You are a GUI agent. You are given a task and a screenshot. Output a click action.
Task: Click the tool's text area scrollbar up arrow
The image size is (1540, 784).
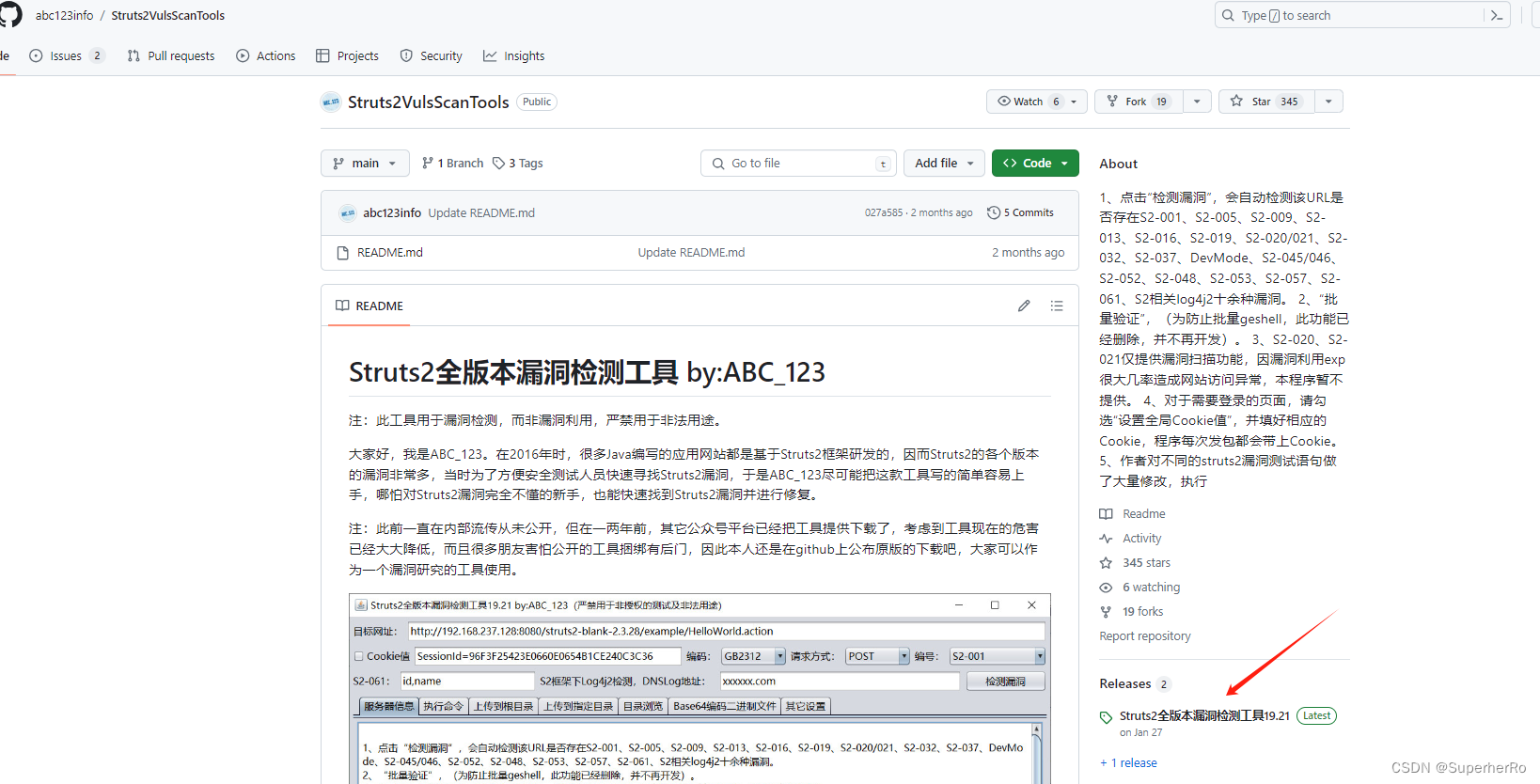1037,729
